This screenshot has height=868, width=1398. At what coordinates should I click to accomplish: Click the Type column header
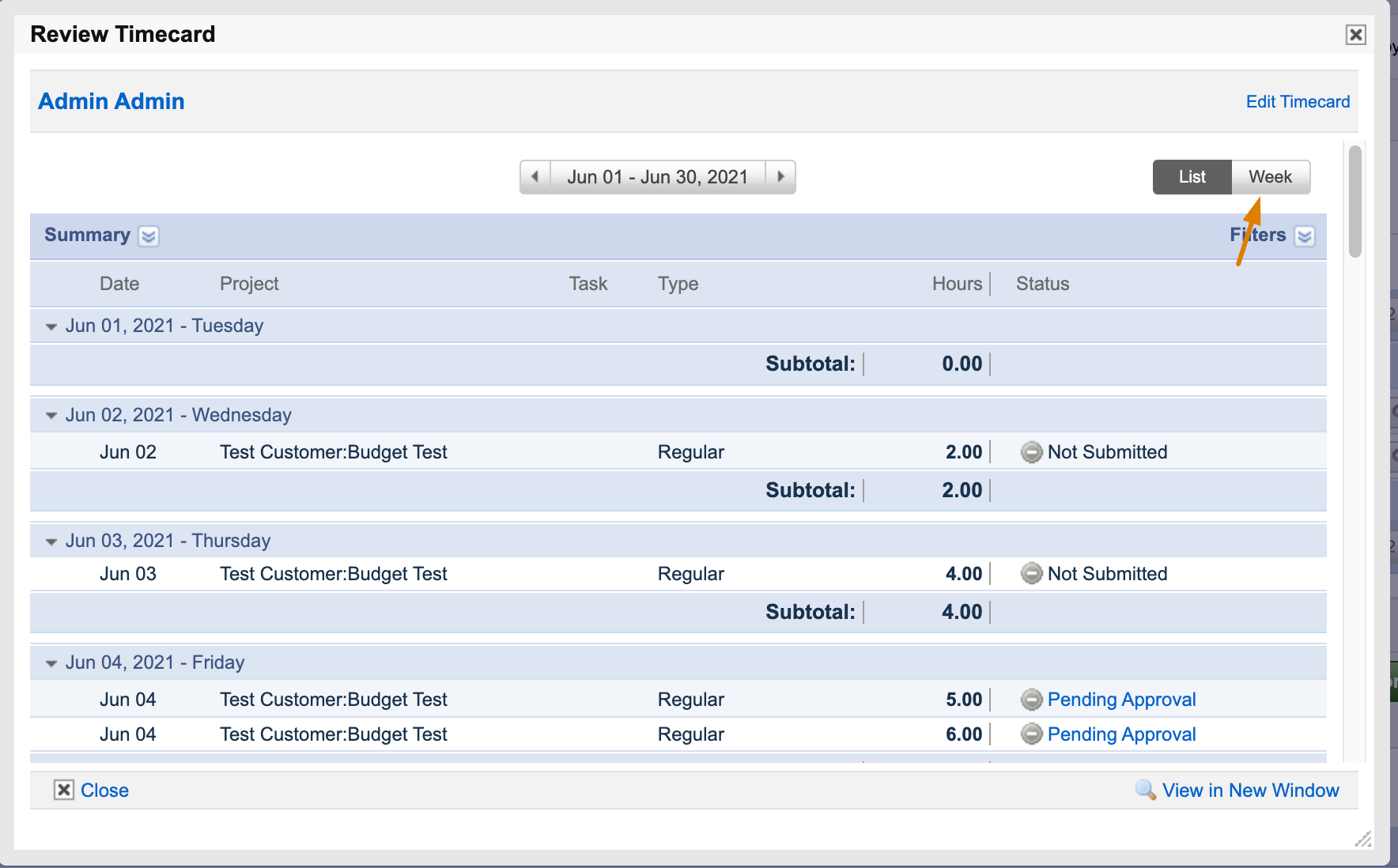(678, 284)
